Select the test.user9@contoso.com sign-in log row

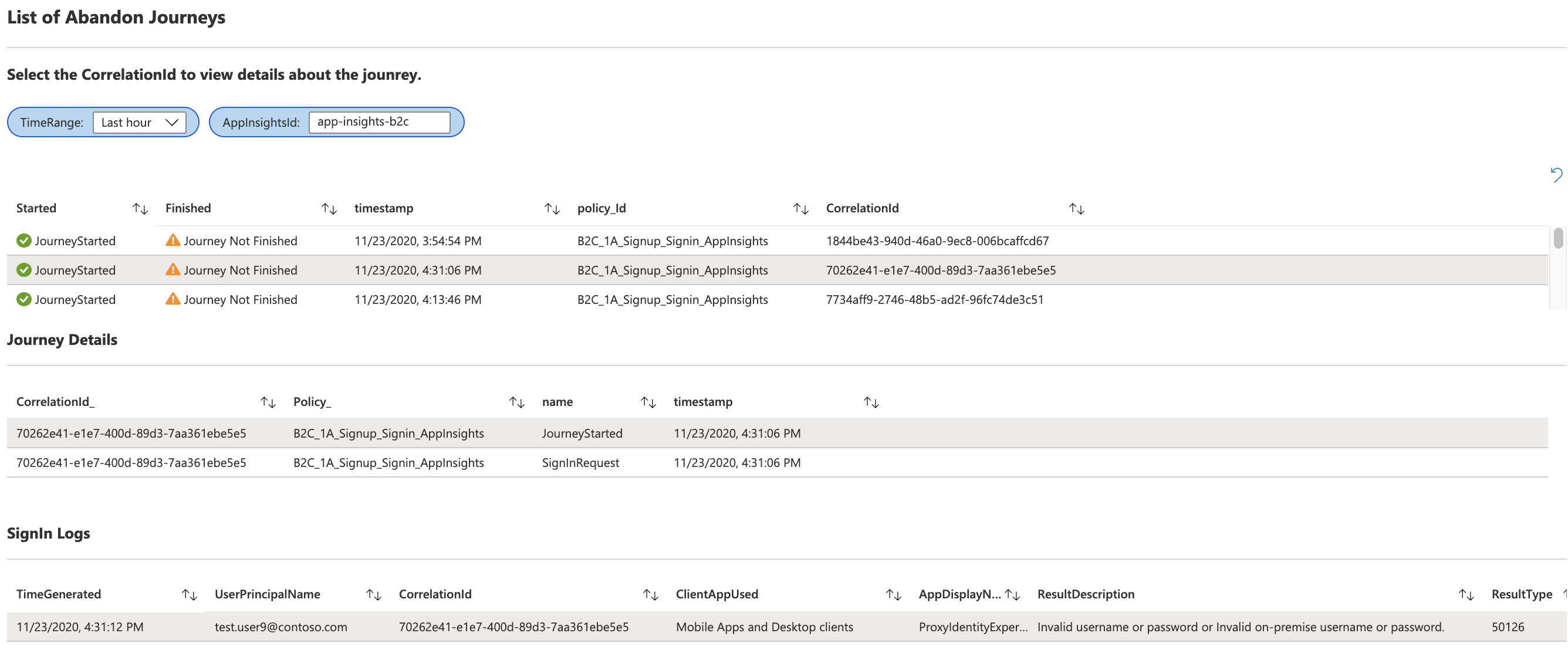[281, 627]
